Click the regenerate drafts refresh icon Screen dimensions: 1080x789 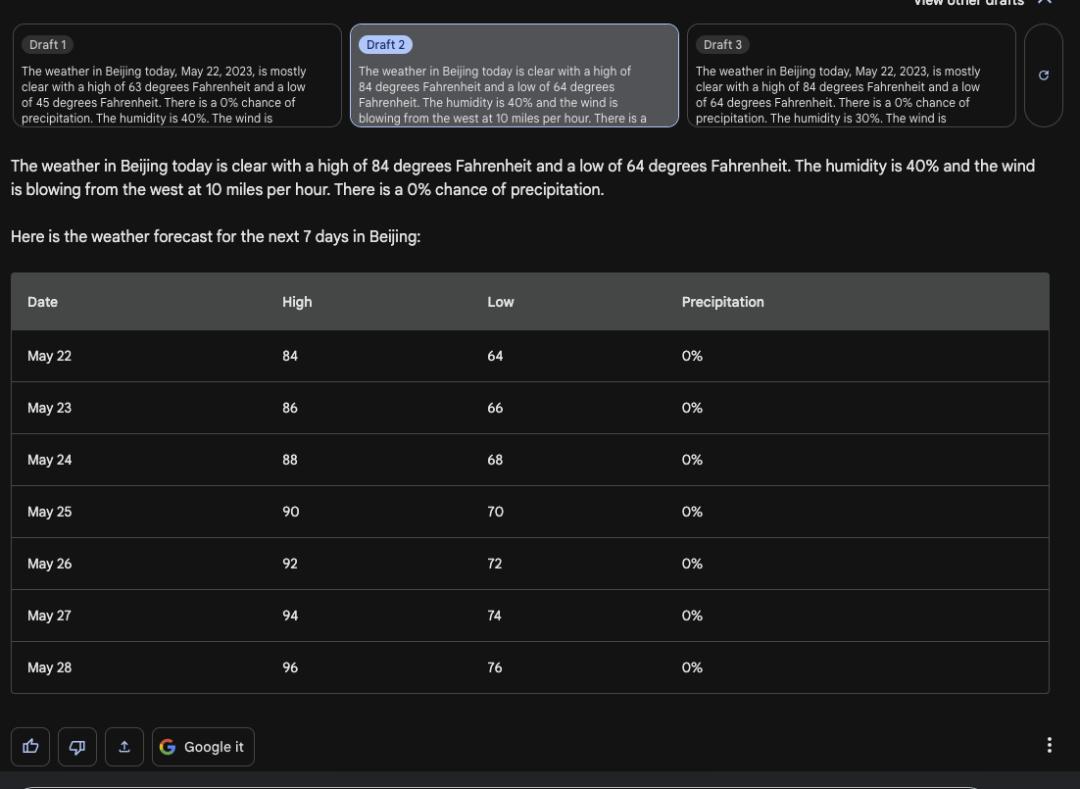pyautogui.click(x=1043, y=75)
